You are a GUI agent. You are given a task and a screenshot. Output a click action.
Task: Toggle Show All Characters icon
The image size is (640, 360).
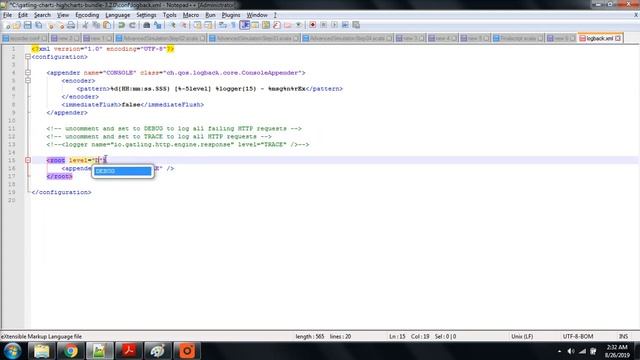(x=233, y=25)
